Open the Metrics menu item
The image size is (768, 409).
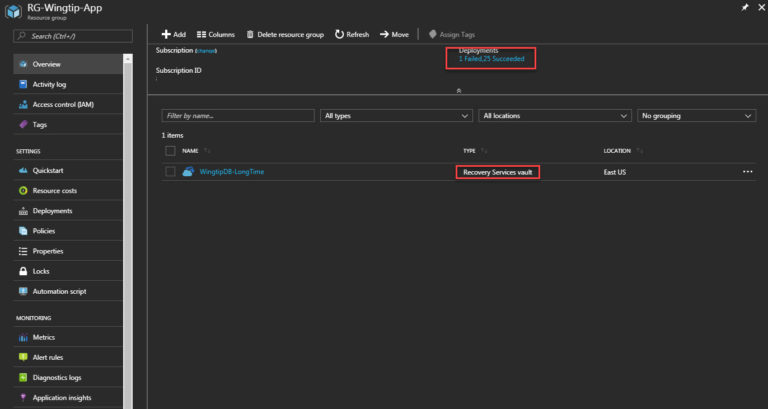pos(68,337)
